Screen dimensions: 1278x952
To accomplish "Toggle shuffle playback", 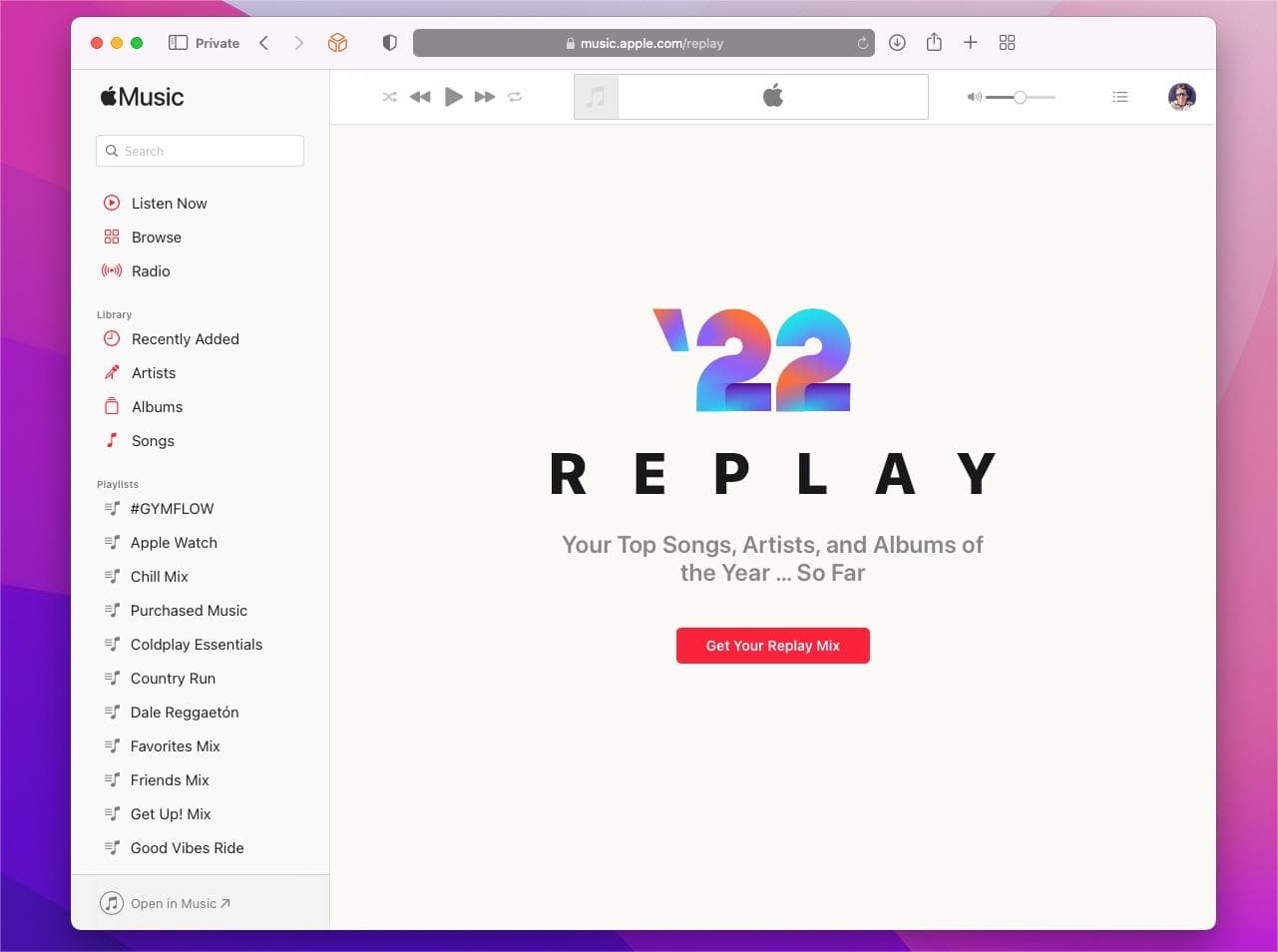I will click(x=389, y=97).
